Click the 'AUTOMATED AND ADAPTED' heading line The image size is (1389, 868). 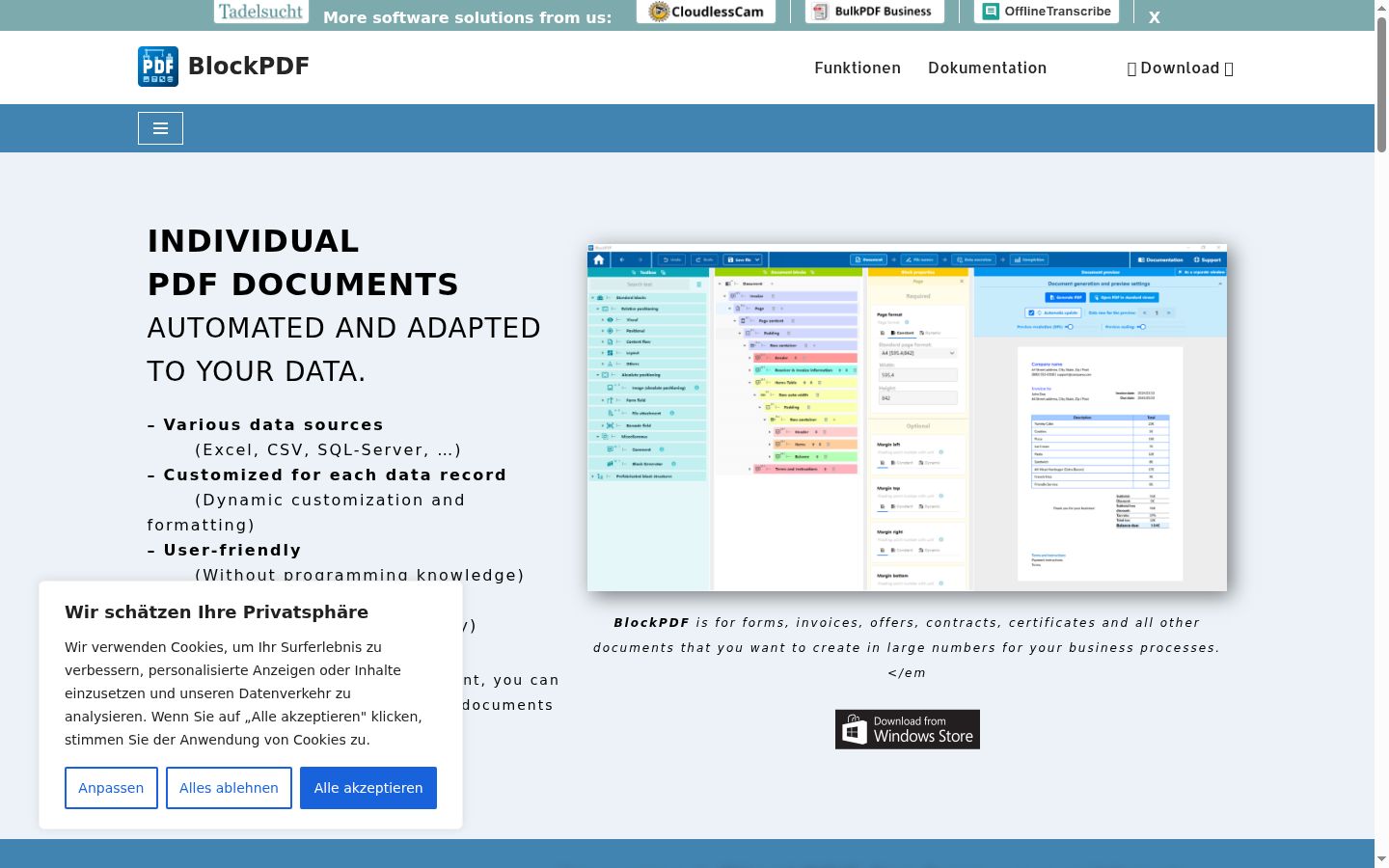344,328
